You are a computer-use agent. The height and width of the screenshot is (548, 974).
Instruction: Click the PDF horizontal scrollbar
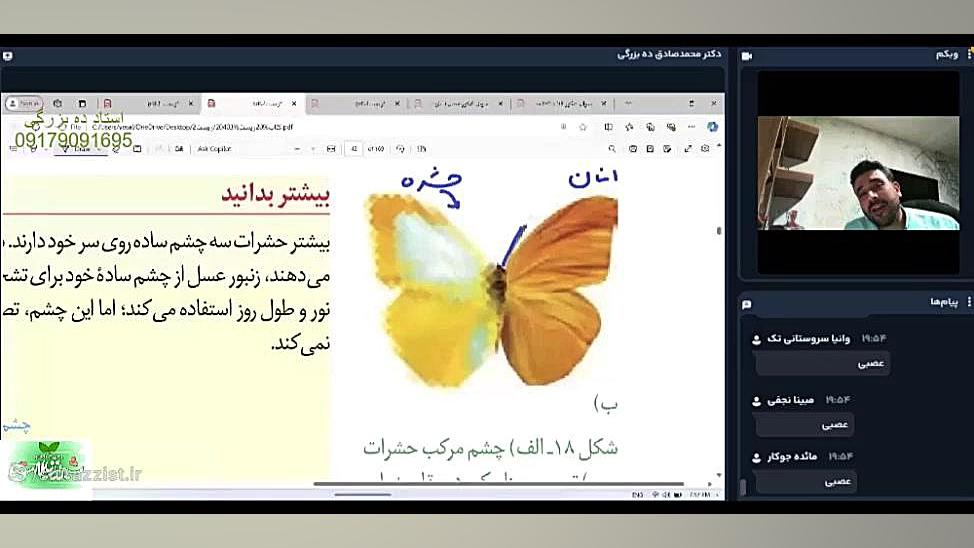coord(498,483)
